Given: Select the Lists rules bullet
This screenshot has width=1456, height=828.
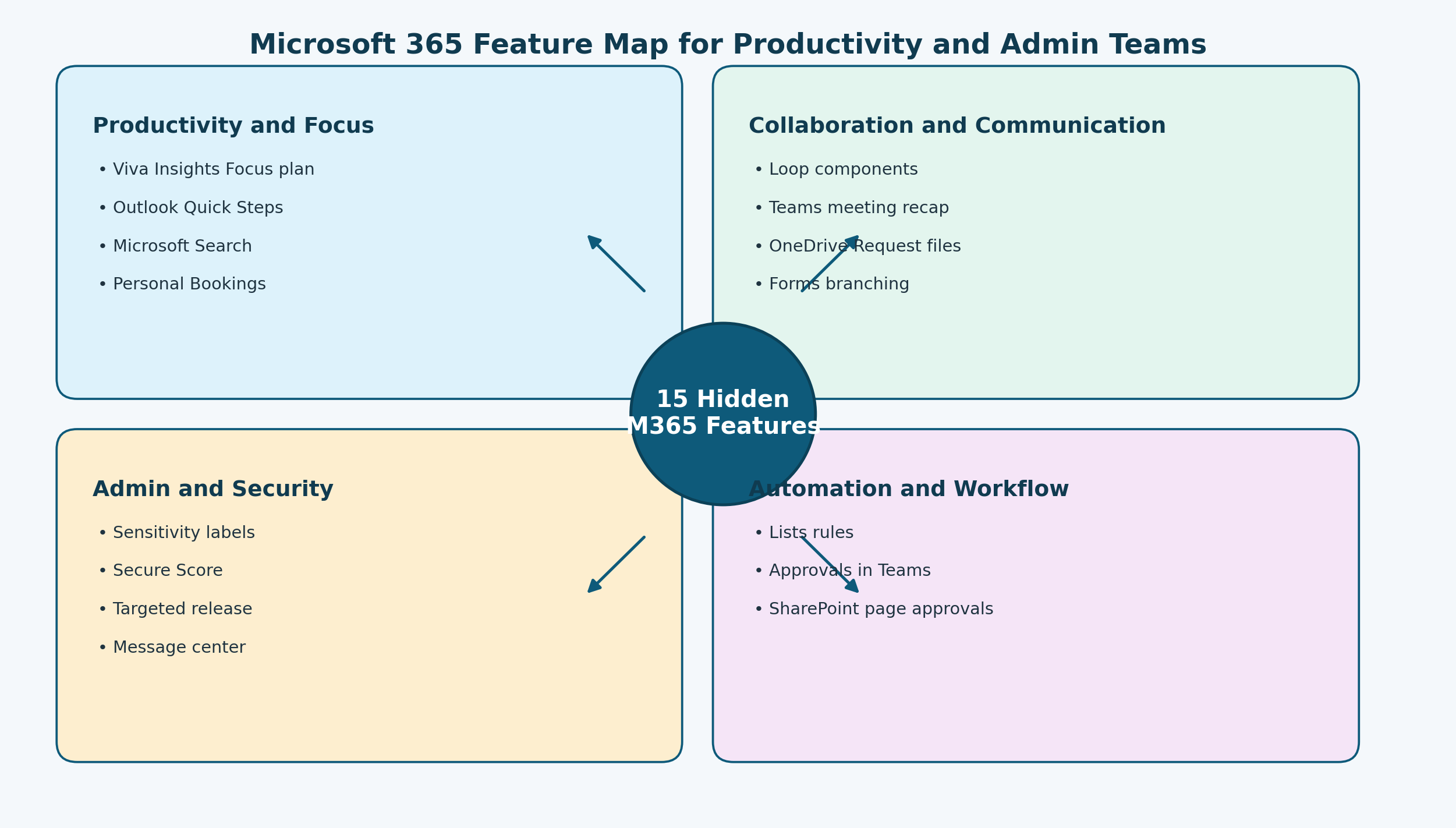Looking at the screenshot, I should pos(803,533).
